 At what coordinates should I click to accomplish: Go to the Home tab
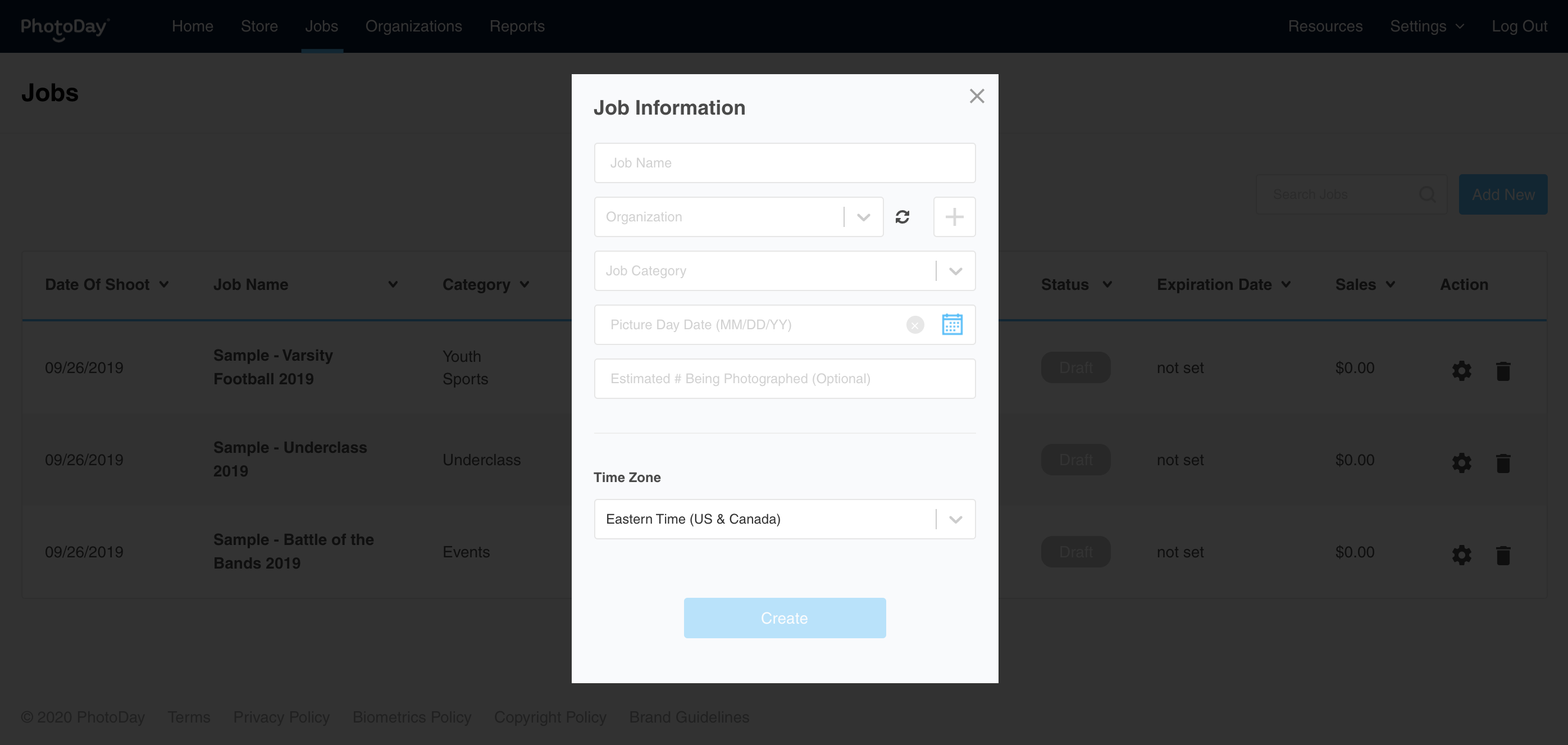pyautogui.click(x=192, y=26)
